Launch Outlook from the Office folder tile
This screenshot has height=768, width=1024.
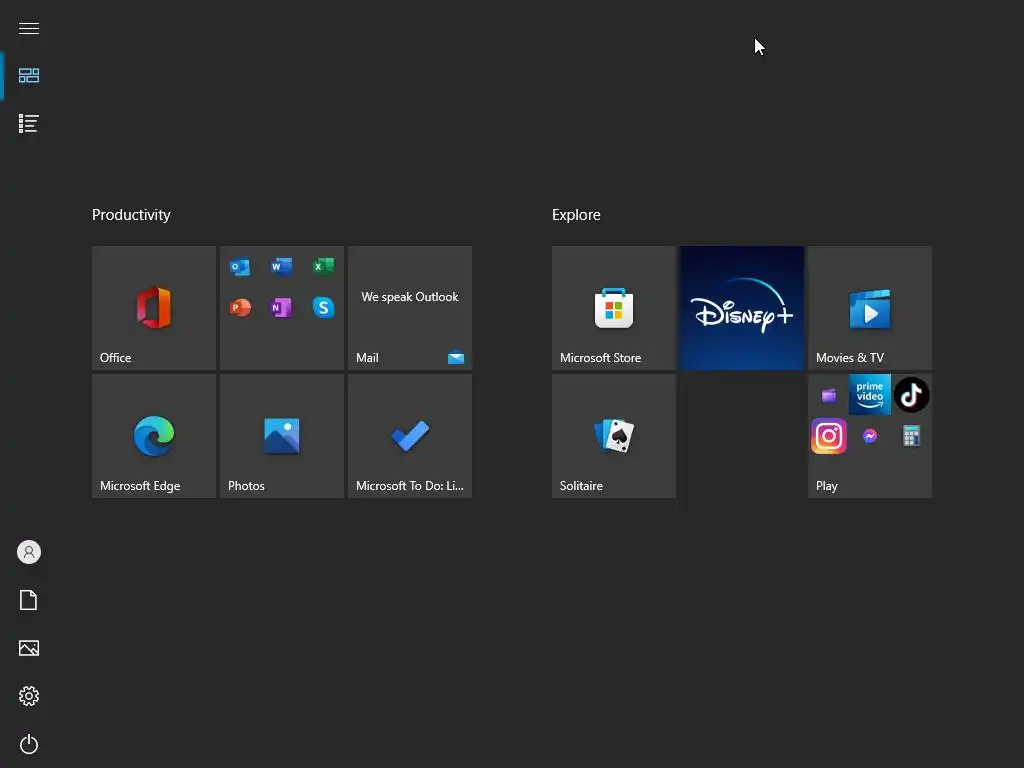point(240,267)
